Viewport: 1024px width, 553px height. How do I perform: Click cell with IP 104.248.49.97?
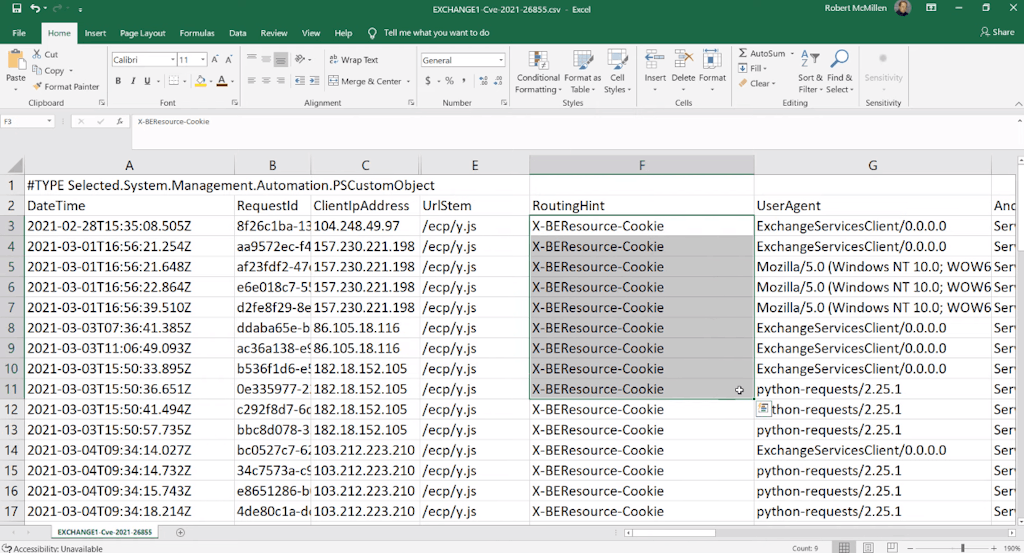[366, 226]
